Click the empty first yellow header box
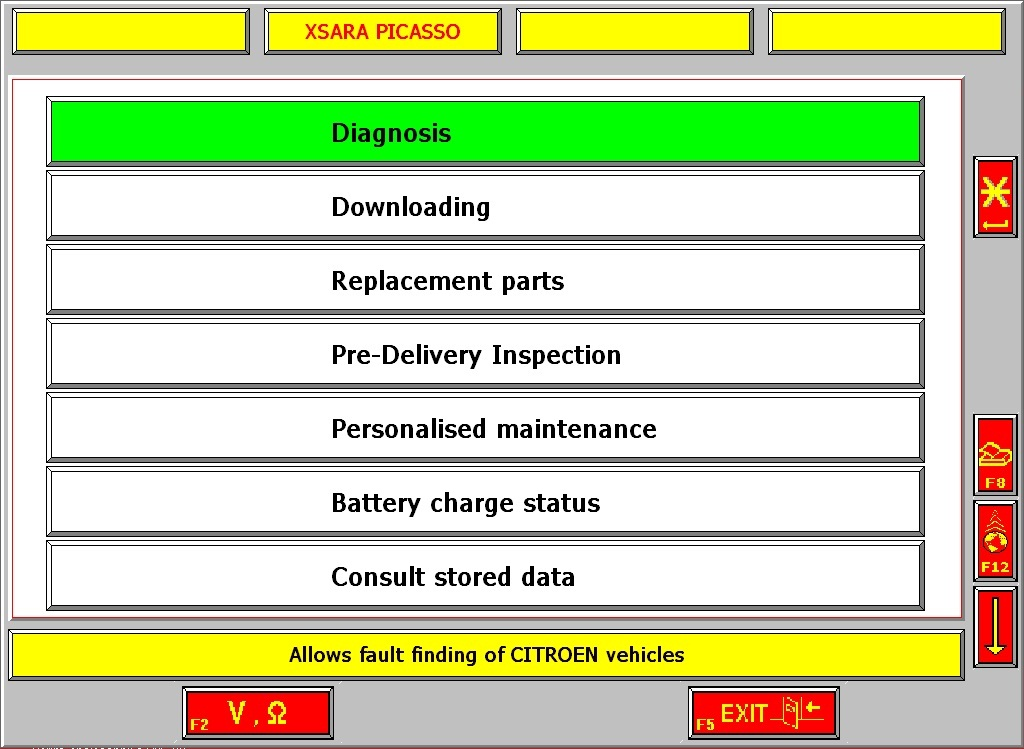The height and width of the screenshot is (749, 1024). pos(130,32)
